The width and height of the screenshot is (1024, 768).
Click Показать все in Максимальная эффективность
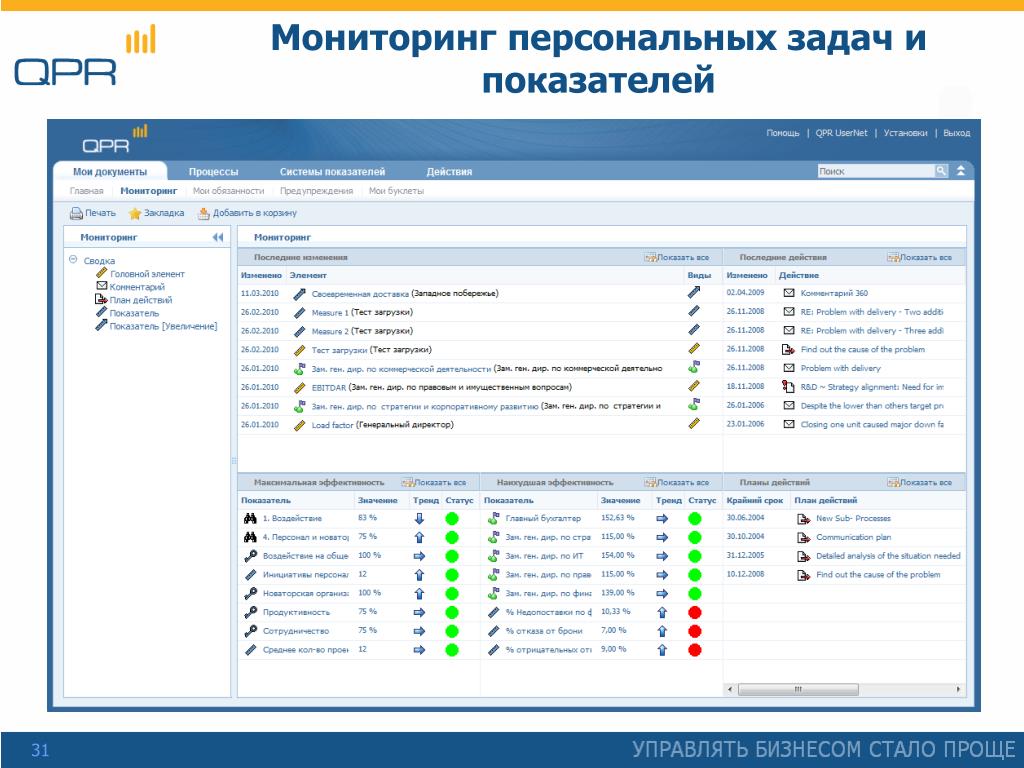434,483
